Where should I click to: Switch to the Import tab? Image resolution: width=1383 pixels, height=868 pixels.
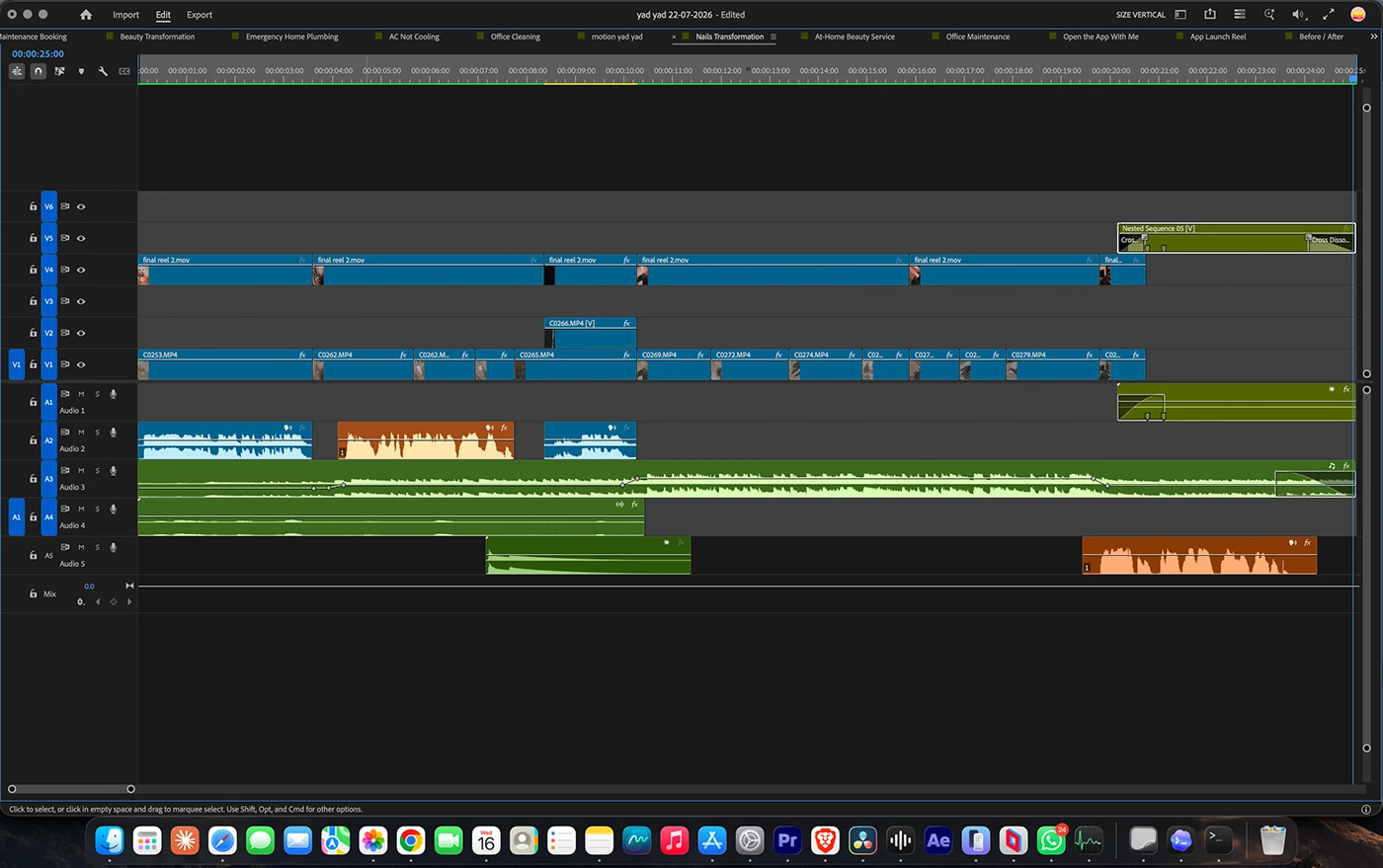tap(125, 15)
